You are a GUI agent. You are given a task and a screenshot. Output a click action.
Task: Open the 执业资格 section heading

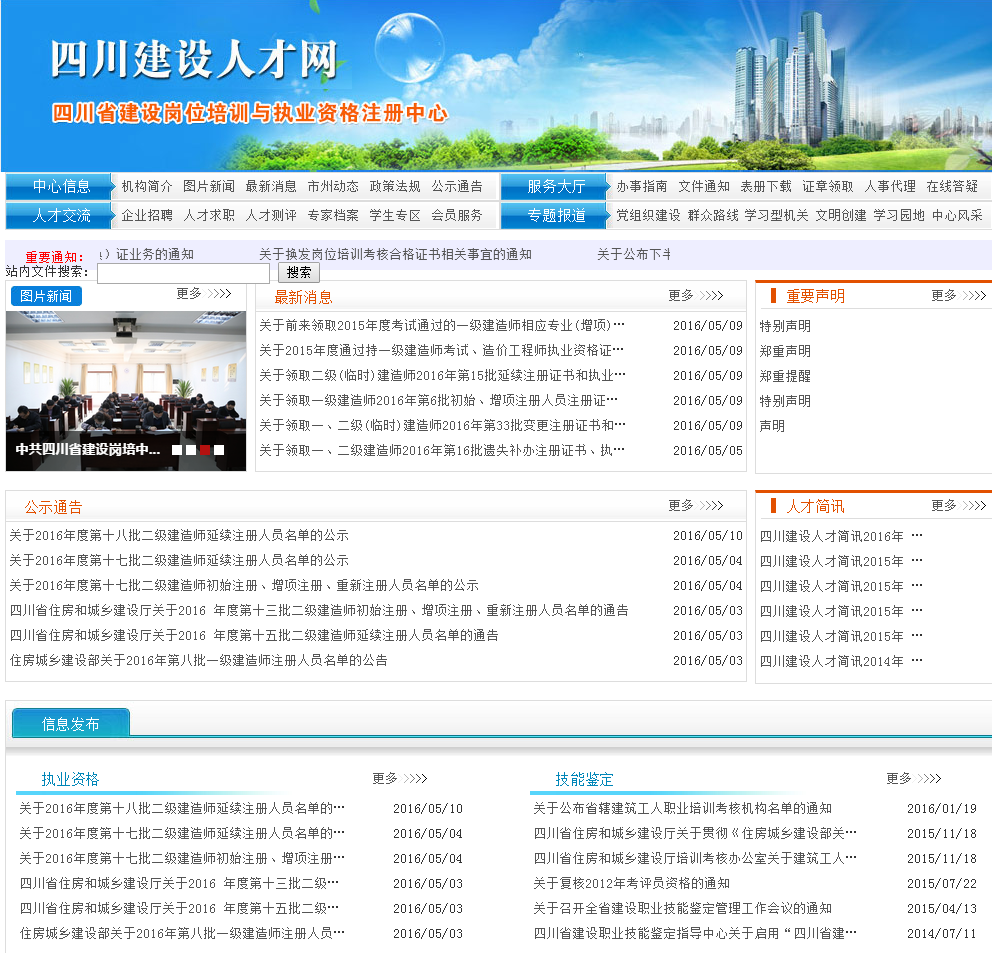(x=70, y=779)
